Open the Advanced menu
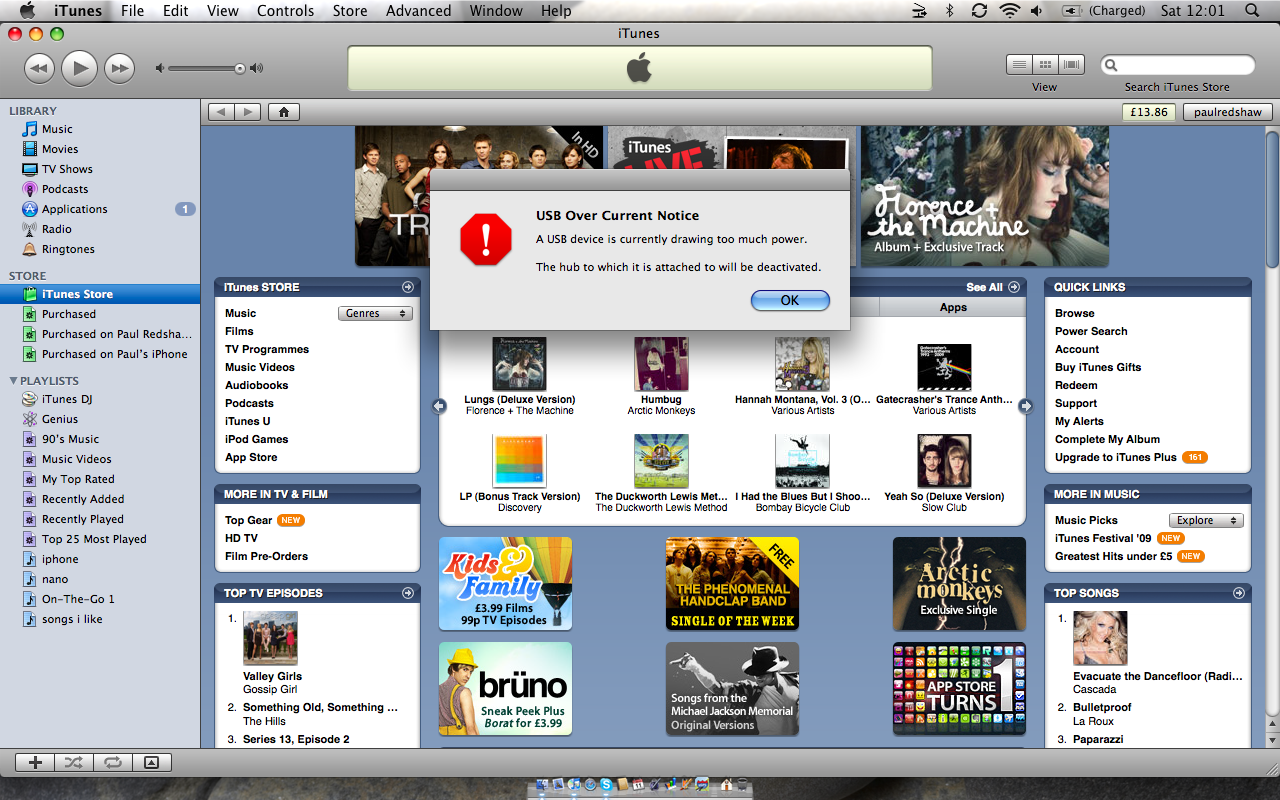Image resolution: width=1280 pixels, height=800 pixels. pyautogui.click(x=418, y=11)
